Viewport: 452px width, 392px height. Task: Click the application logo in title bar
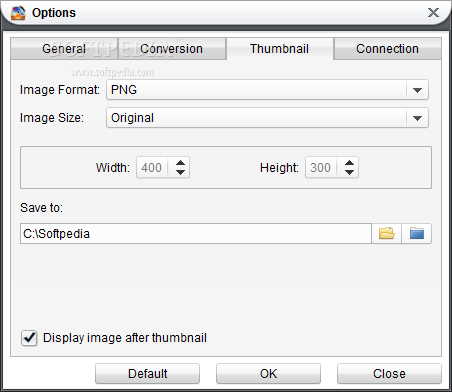pyautogui.click(x=18, y=13)
